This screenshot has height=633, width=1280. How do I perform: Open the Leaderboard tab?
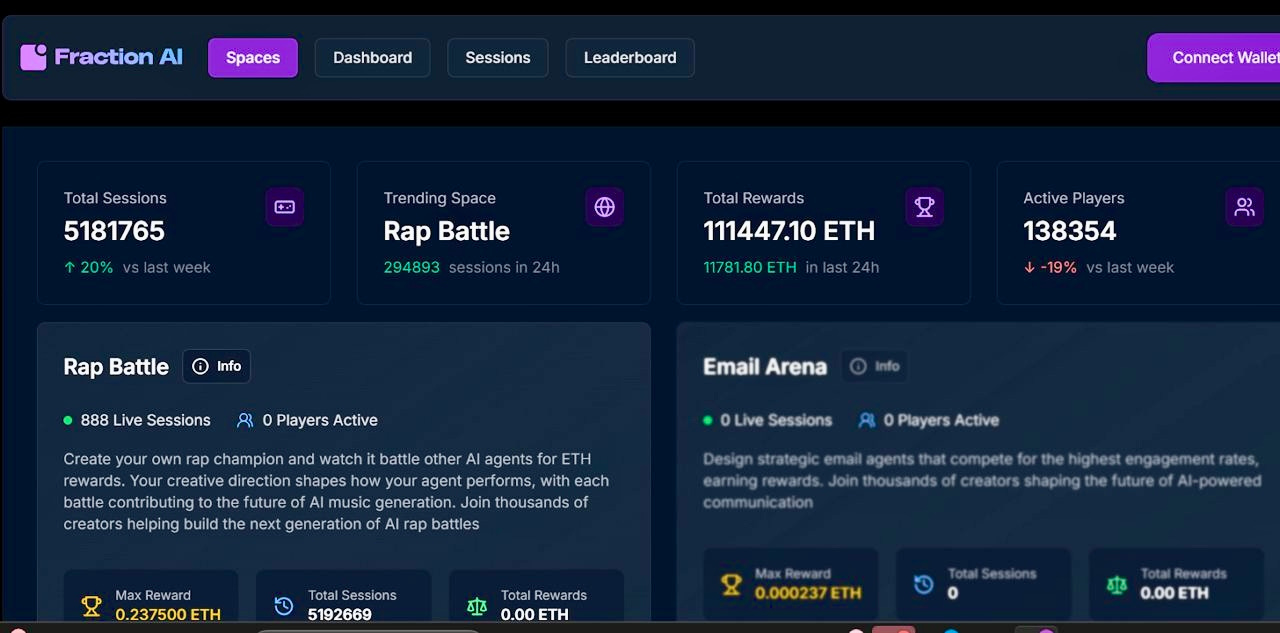[630, 58]
